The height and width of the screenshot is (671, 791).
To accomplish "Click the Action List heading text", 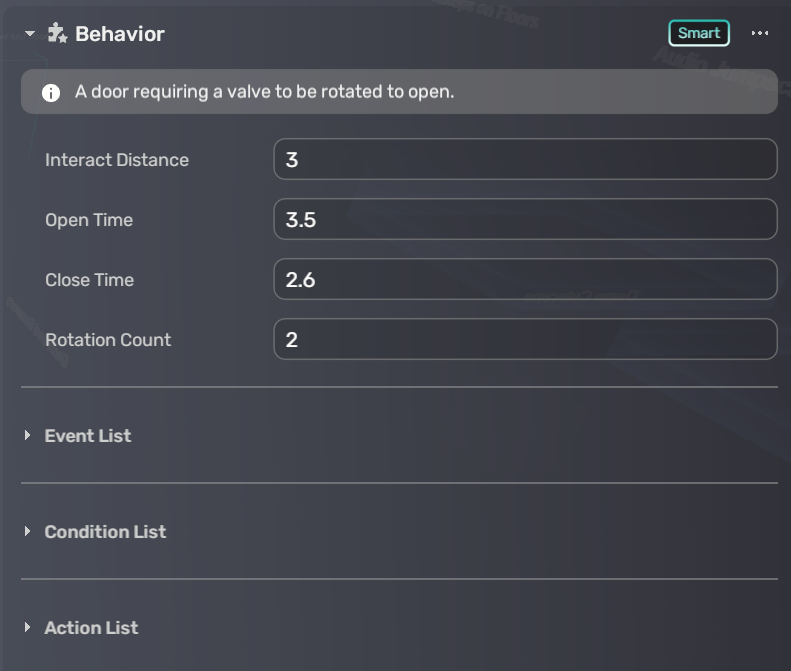I will (x=91, y=628).
